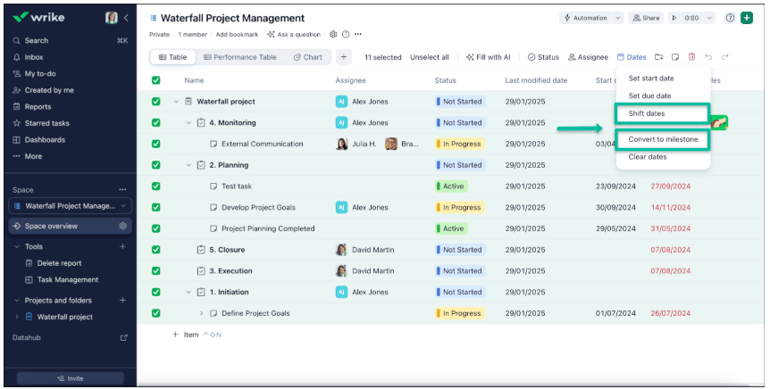This screenshot has height=389, width=770.
Task: Uncheck the 4. Monitoring row checkbox
Action: click(x=156, y=122)
